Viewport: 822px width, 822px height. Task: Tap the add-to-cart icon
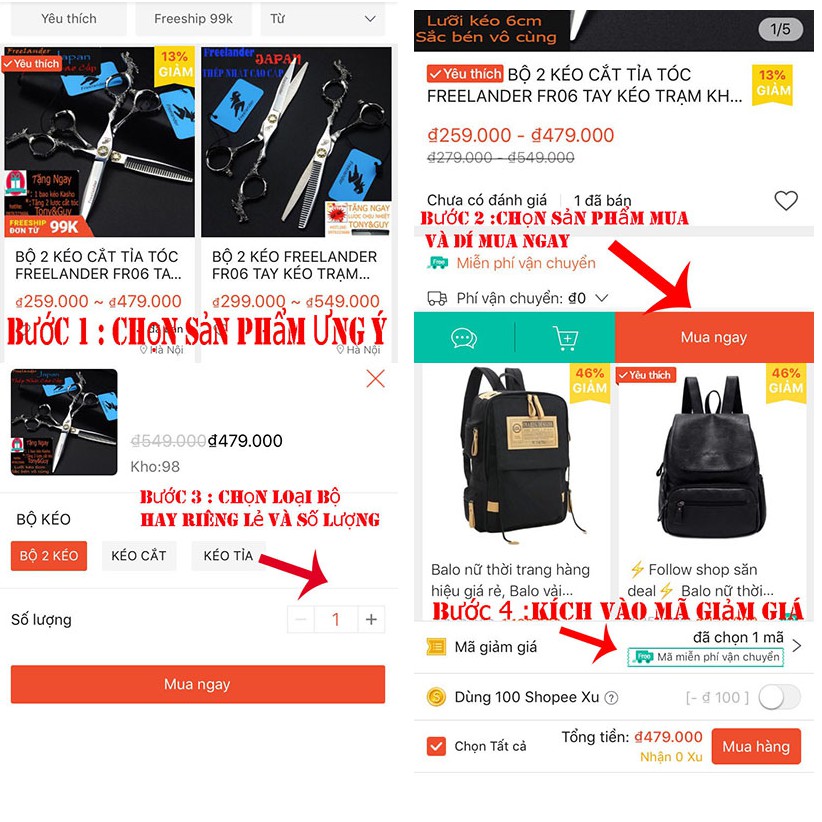click(565, 338)
